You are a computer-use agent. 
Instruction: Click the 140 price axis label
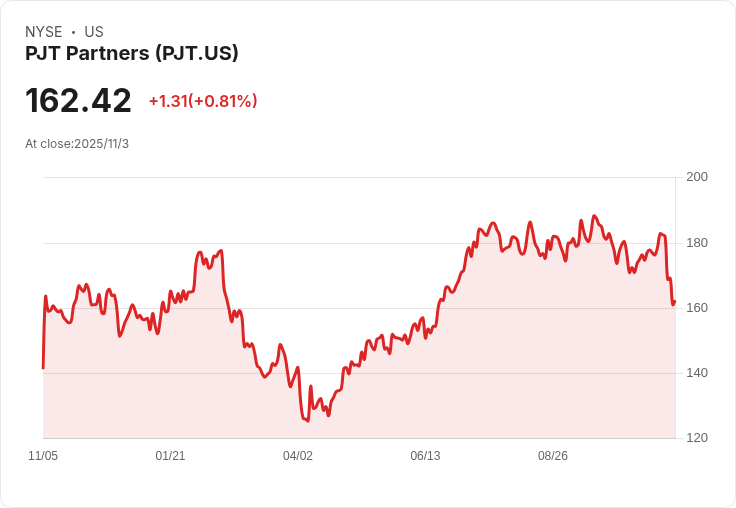pyautogui.click(x=697, y=373)
